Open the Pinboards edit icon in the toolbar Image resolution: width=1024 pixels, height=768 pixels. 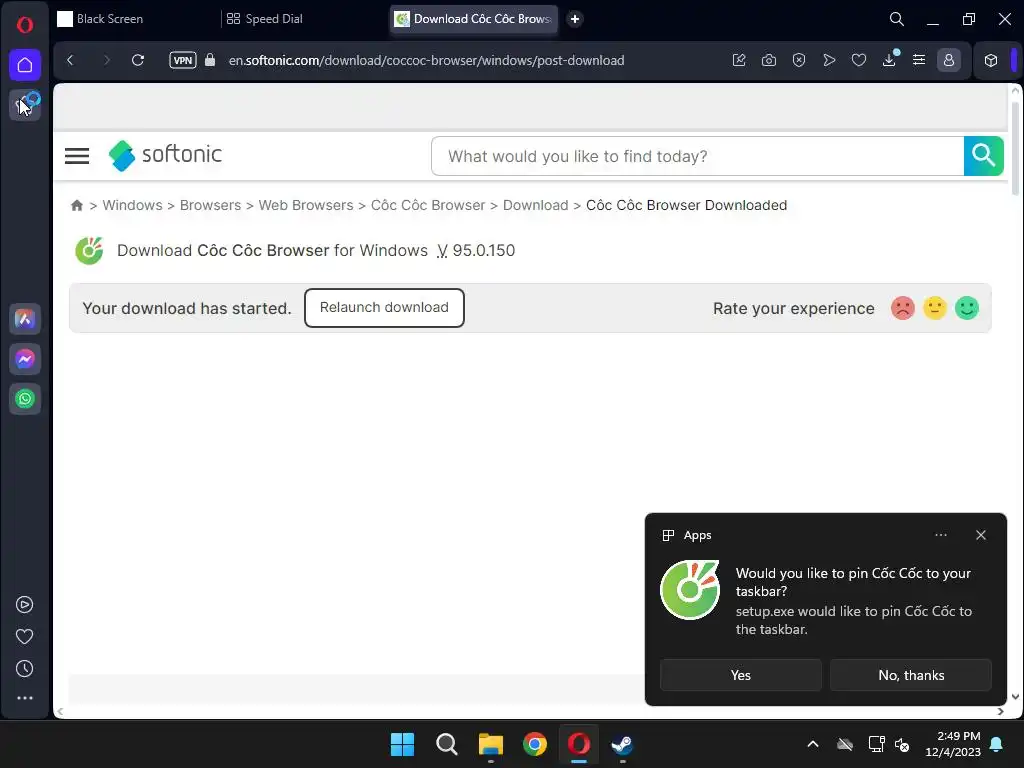click(739, 60)
